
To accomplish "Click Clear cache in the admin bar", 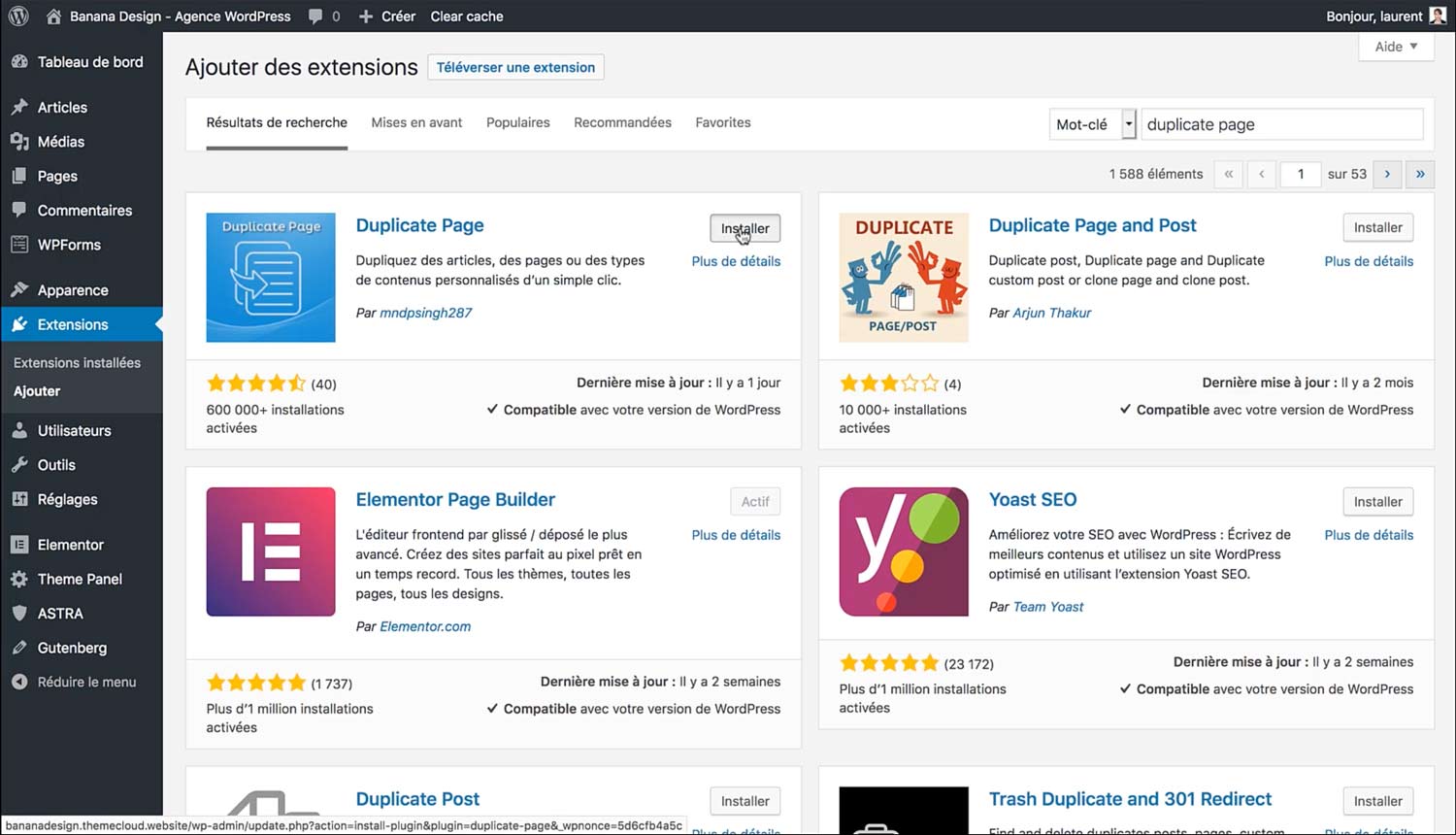I will (x=467, y=17).
